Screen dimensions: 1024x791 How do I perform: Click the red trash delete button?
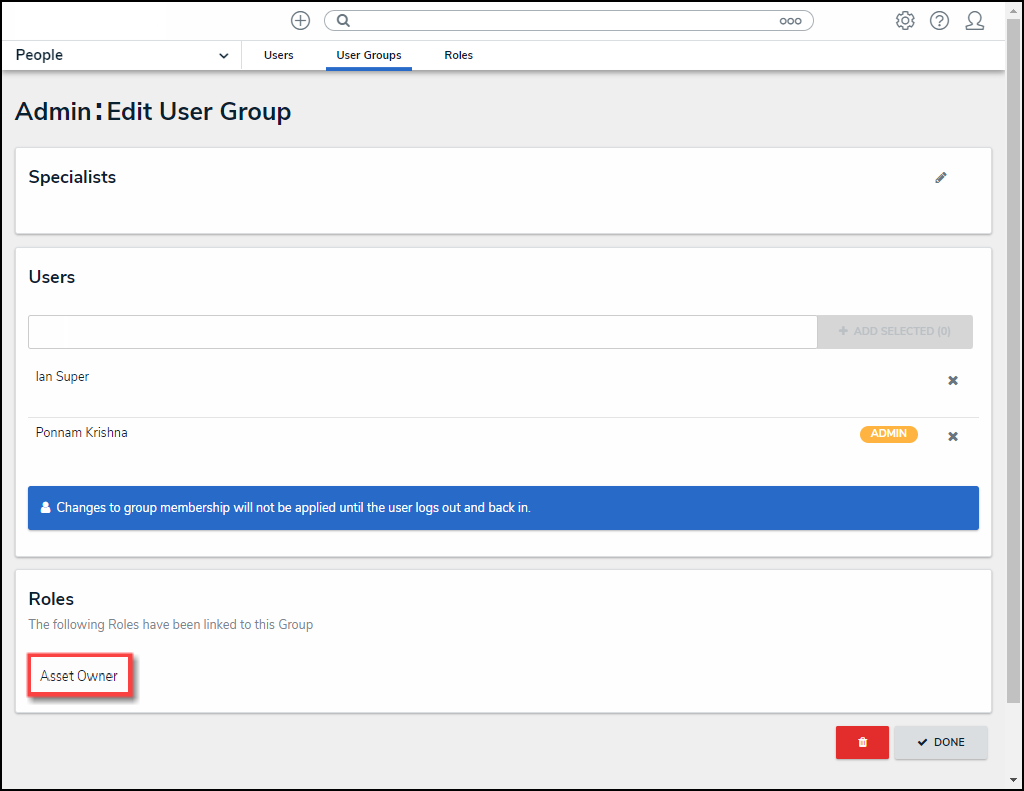(862, 743)
